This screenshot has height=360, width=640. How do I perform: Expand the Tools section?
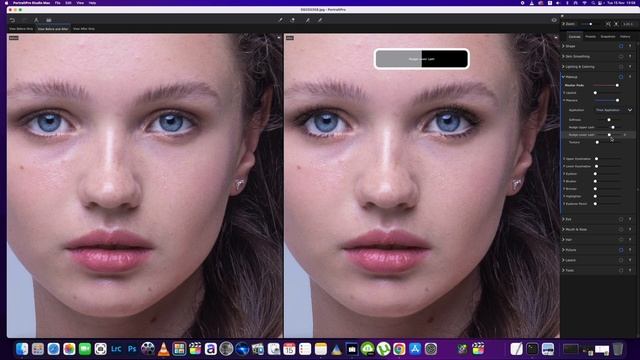(564, 270)
